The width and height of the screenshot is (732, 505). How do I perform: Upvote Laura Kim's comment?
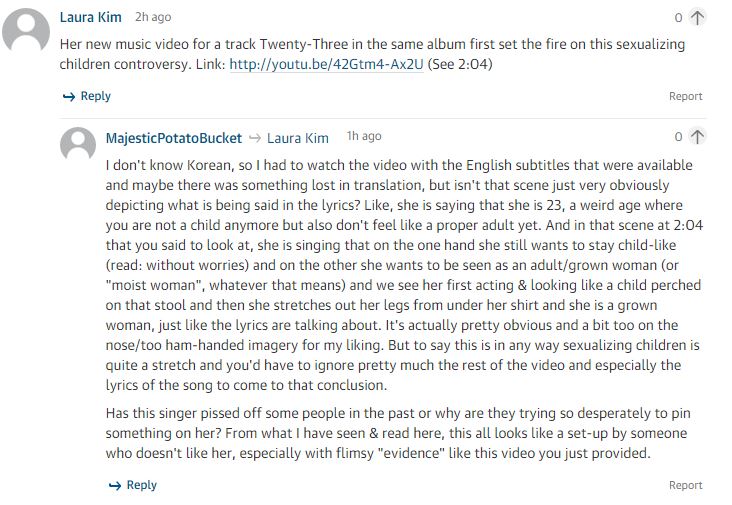(697, 17)
